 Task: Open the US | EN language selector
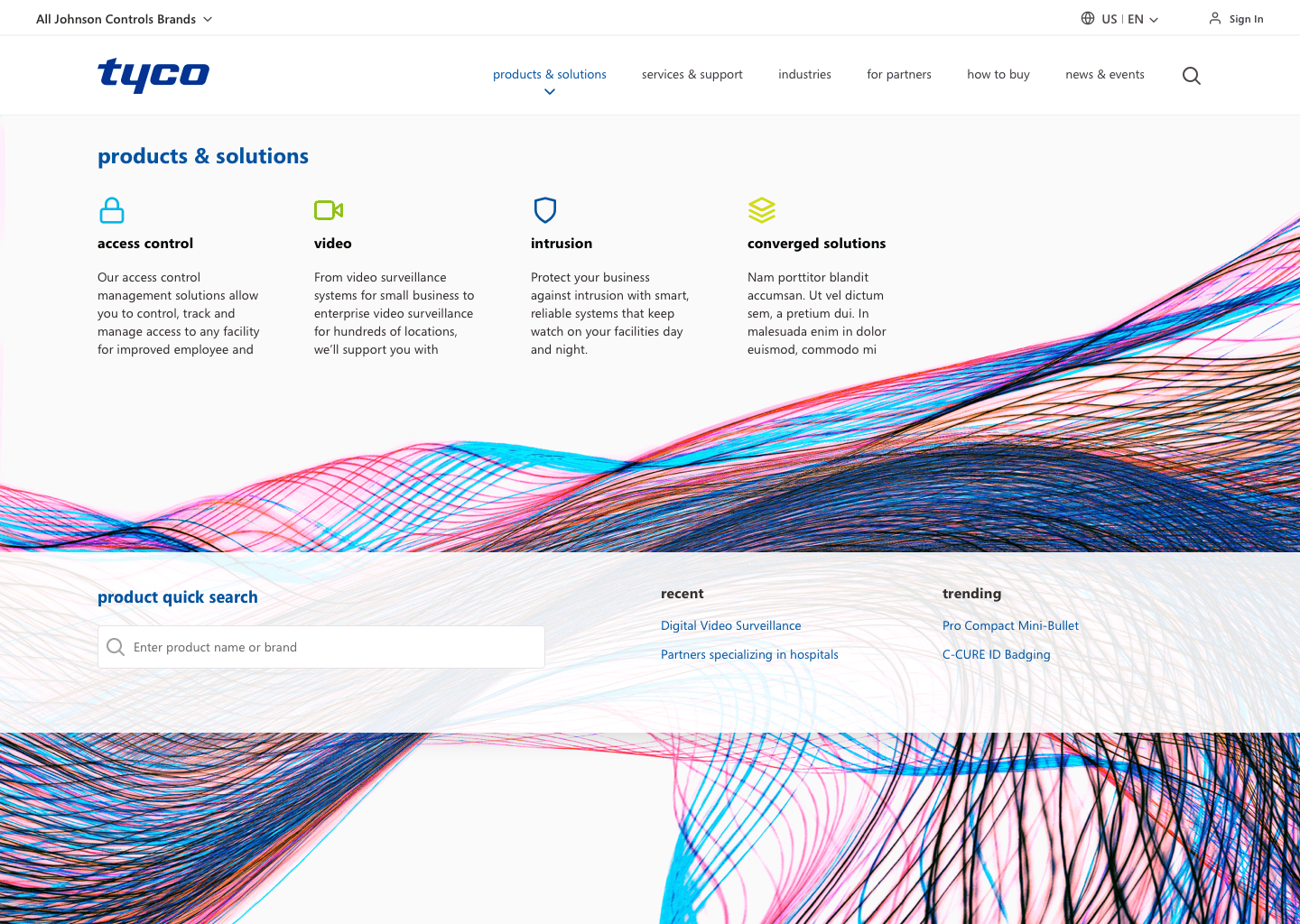(x=1119, y=19)
